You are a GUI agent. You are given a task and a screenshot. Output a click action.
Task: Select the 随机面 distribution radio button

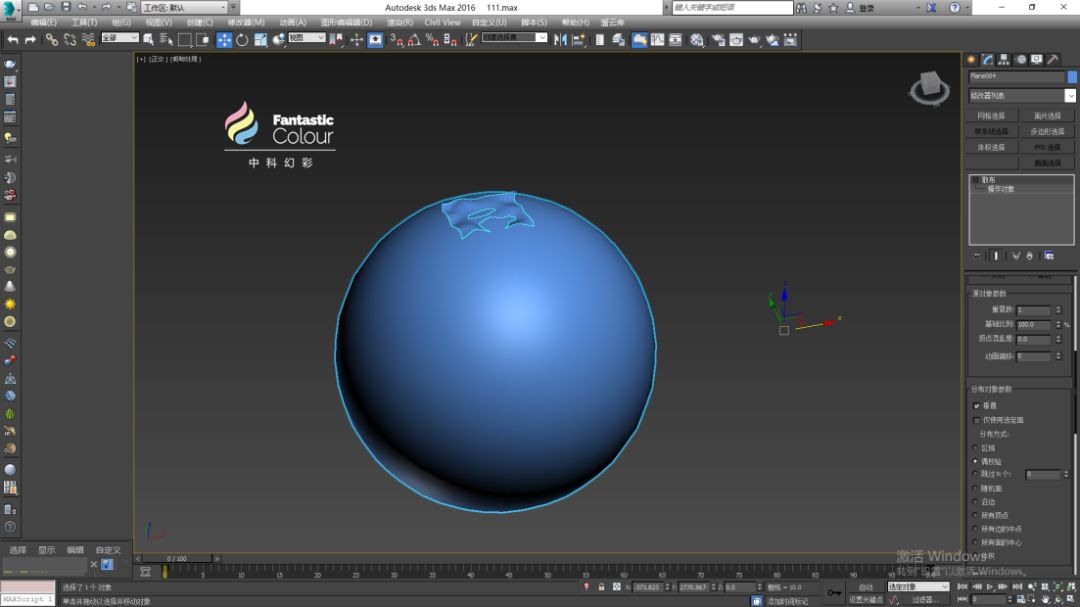point(977,488)
